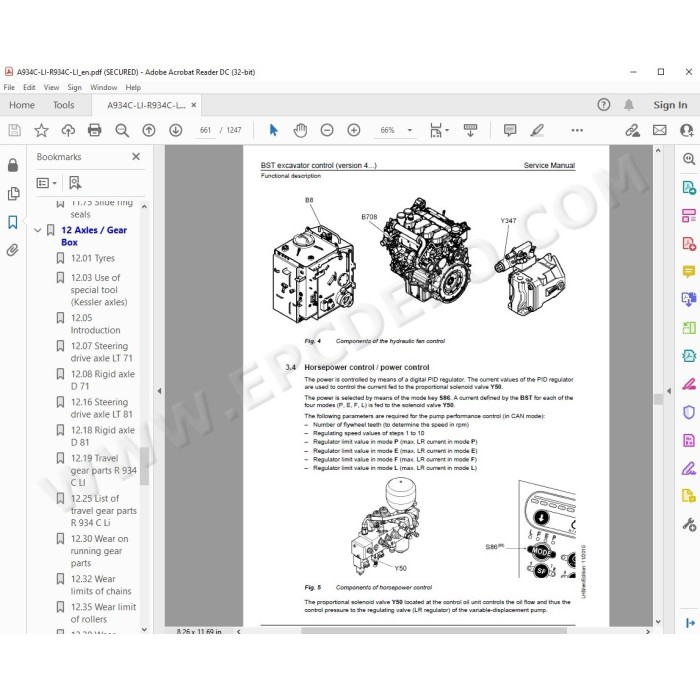
Task: Open the Sign menu
Action: [75, 87]
